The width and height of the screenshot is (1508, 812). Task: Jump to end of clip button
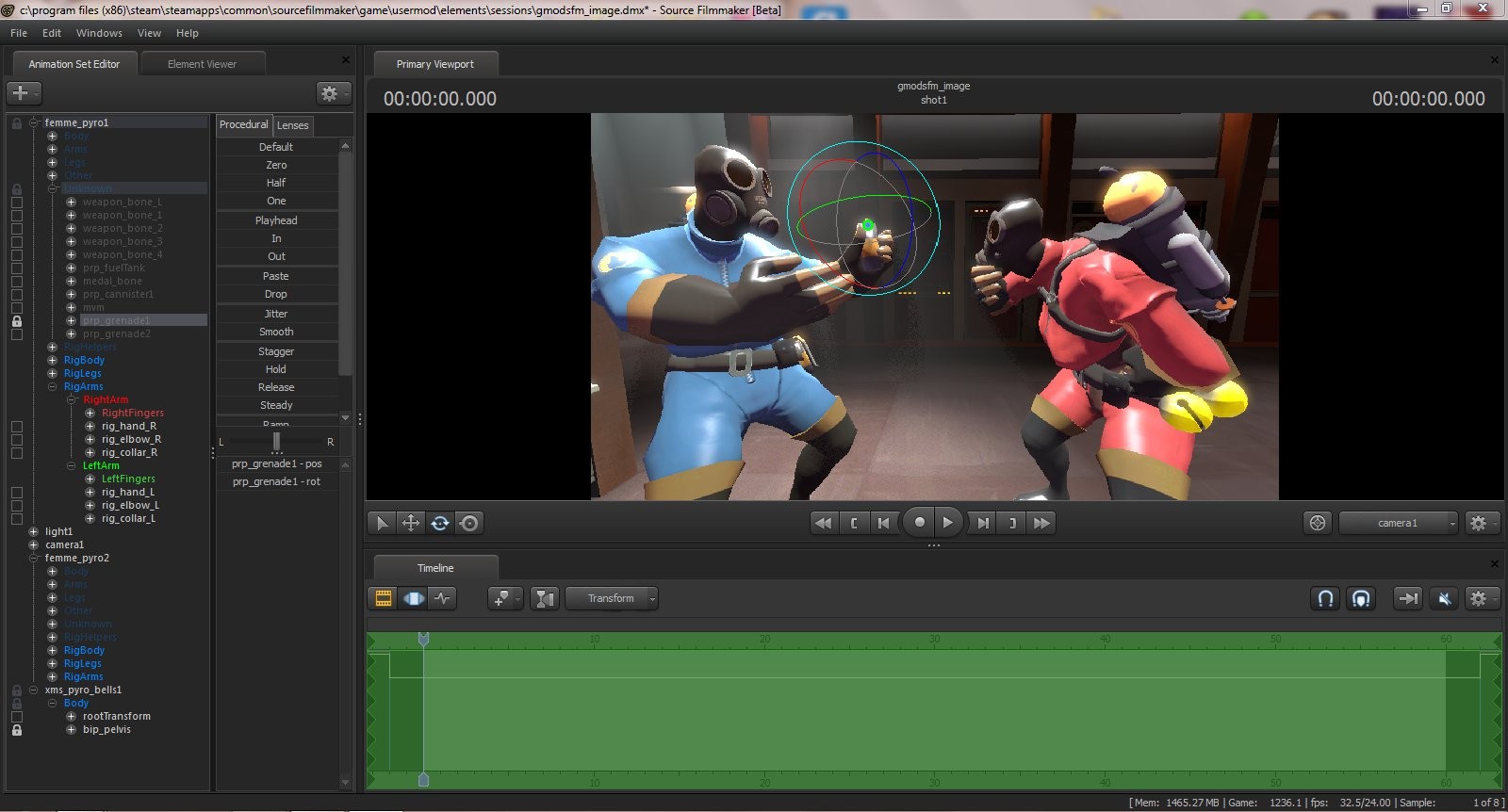click(x=982, y=523)
